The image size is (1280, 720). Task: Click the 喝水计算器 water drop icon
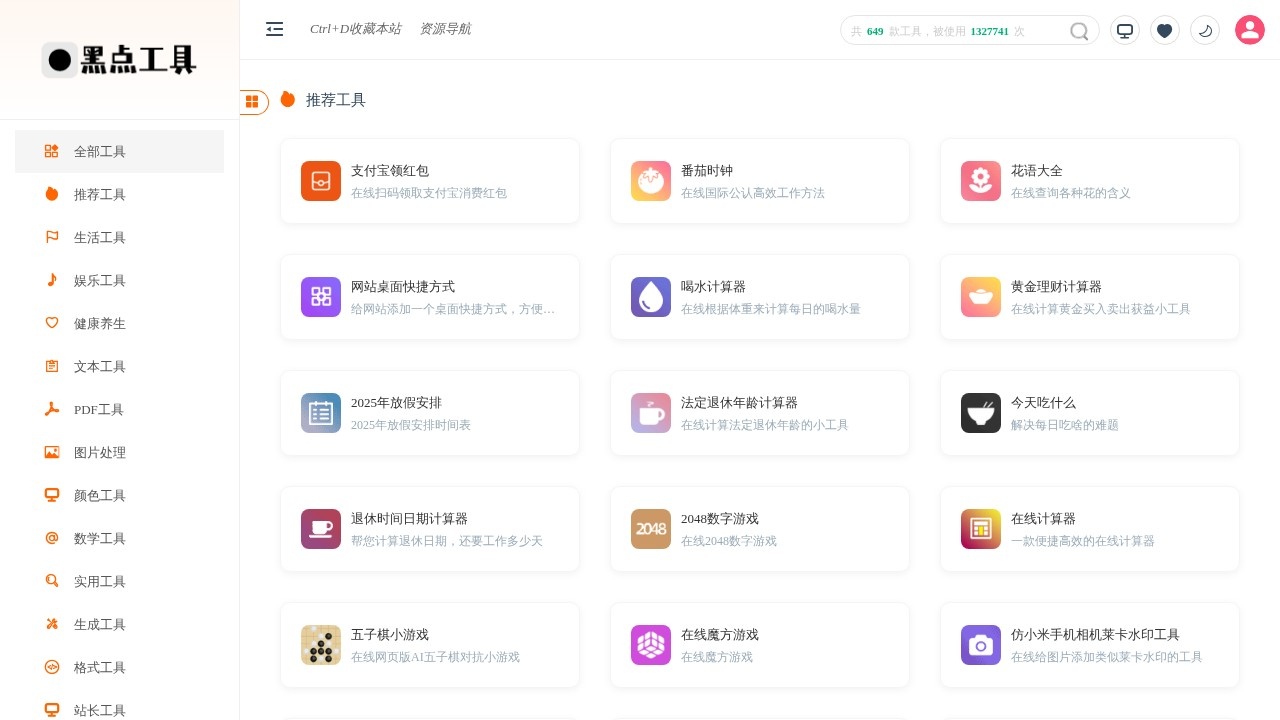(x=650, y=297)
